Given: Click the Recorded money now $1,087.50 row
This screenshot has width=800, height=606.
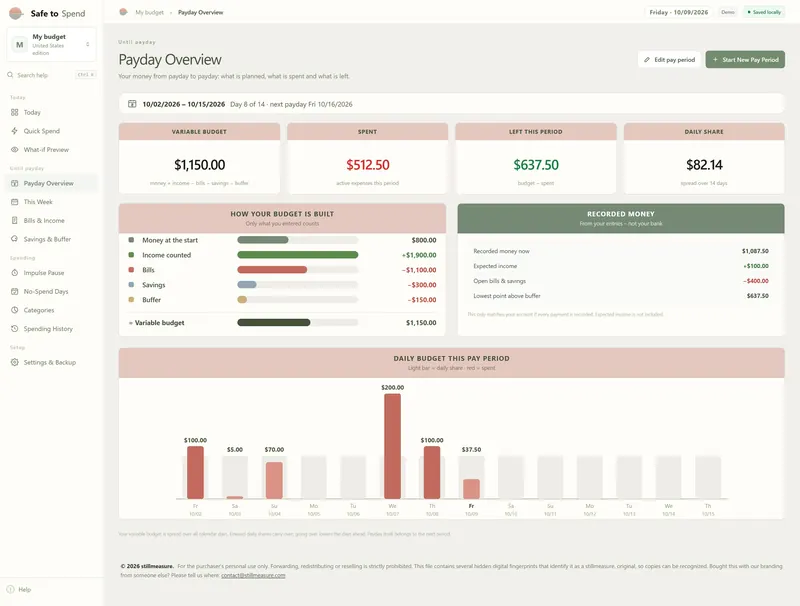Looking at the screenshot, I should pyautogui.click(x=621, y=251).
